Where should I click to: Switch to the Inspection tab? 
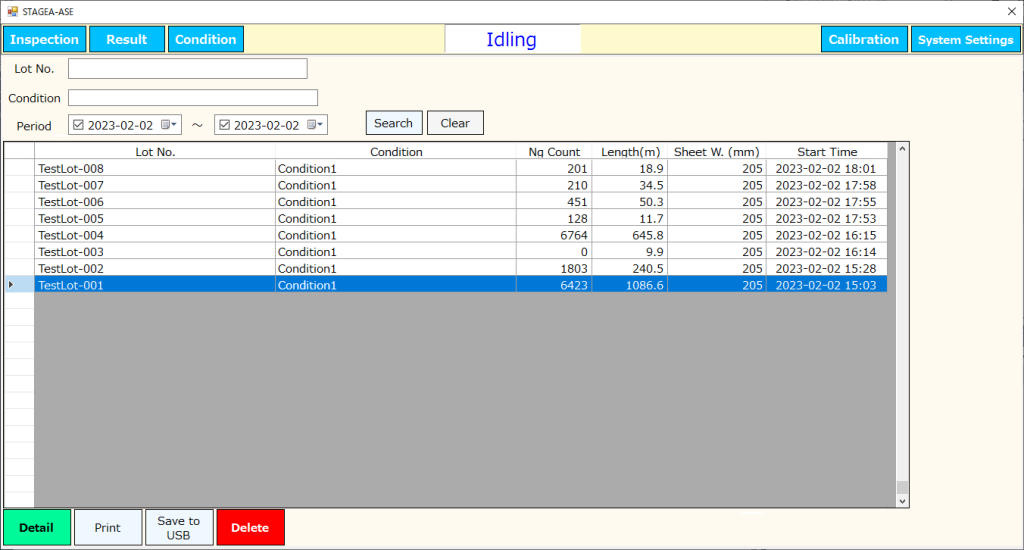point(44,39)
